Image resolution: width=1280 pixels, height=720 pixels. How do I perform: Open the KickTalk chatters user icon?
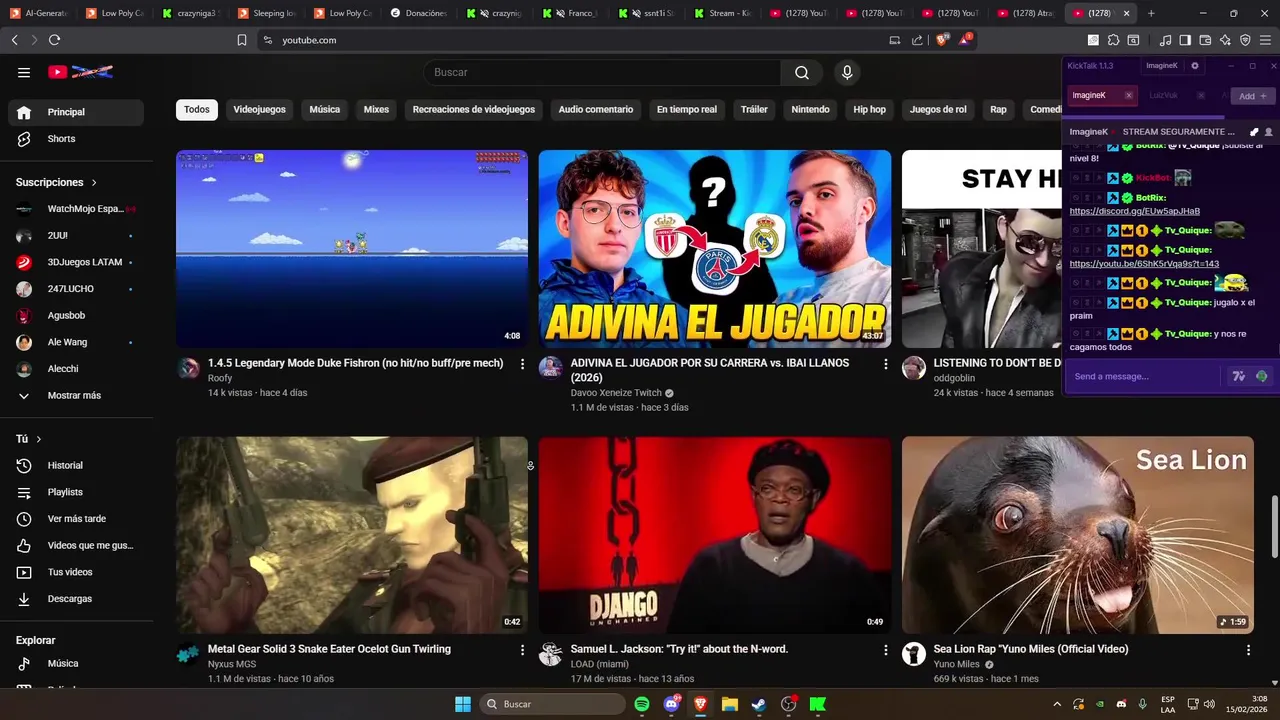point(1269,132)
